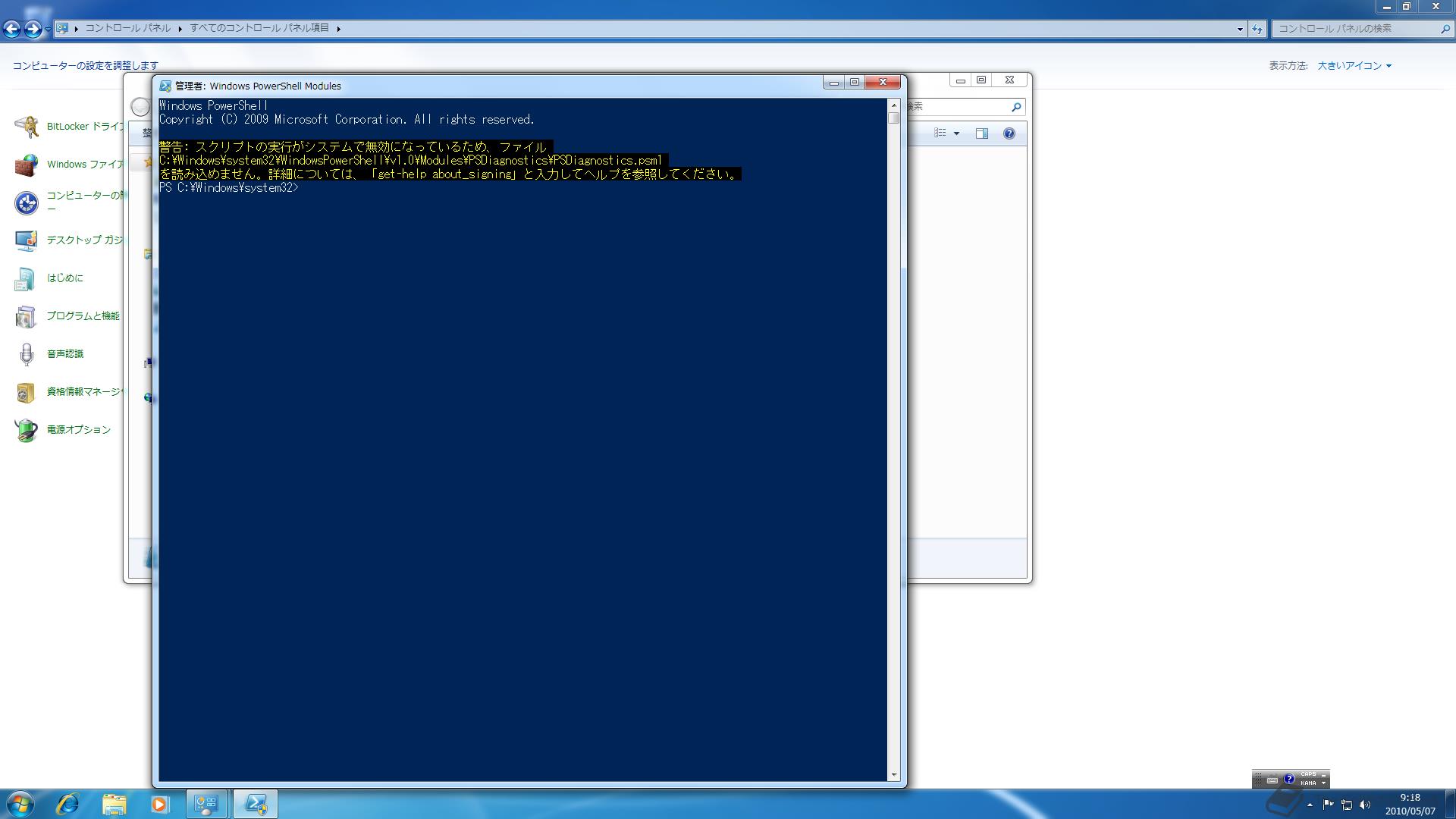This screenshot has width=1456, height=819.
Task: Click the 電源オプション link text
Action: coord(79,429)
